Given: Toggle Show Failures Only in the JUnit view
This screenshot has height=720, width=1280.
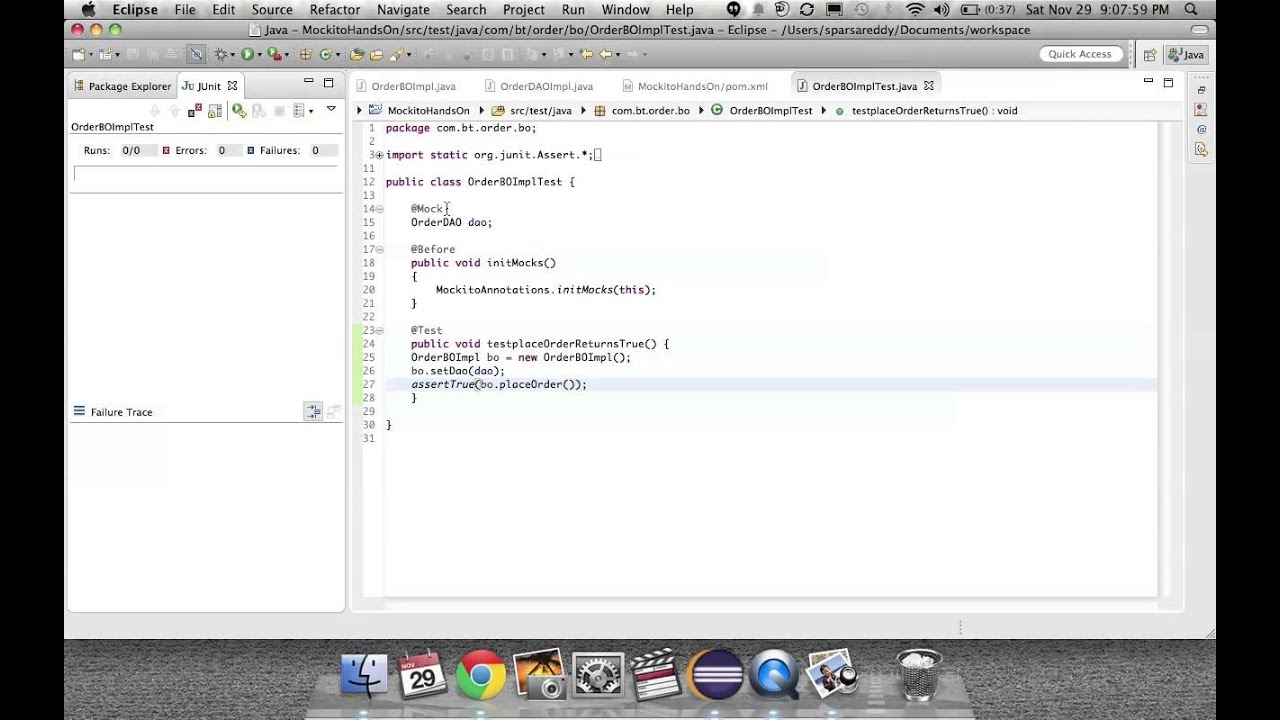Looking at the screenshot, I should click(195, 110).
